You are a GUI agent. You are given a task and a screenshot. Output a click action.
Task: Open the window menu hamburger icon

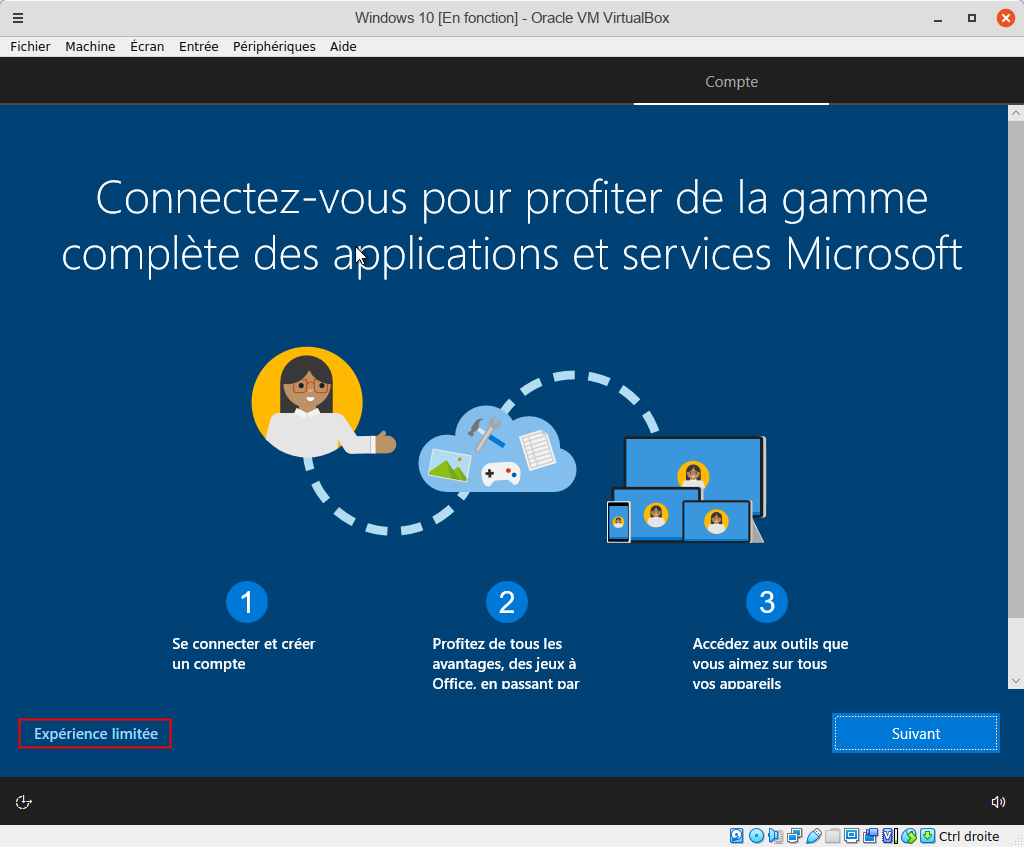pyautogui.click(x=18, y=18)
